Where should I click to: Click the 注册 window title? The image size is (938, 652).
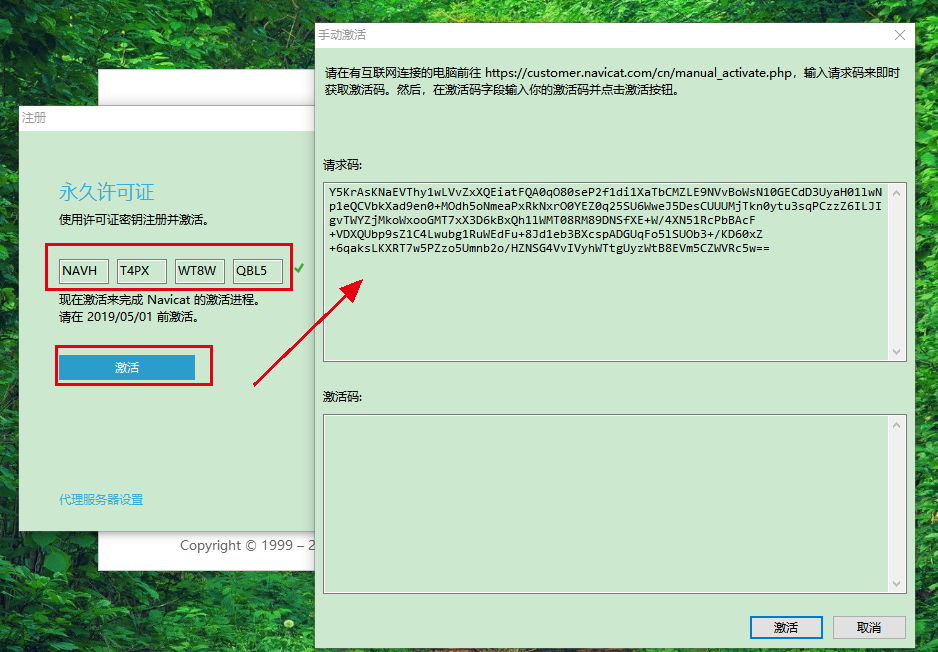click(x=34, y=118)
